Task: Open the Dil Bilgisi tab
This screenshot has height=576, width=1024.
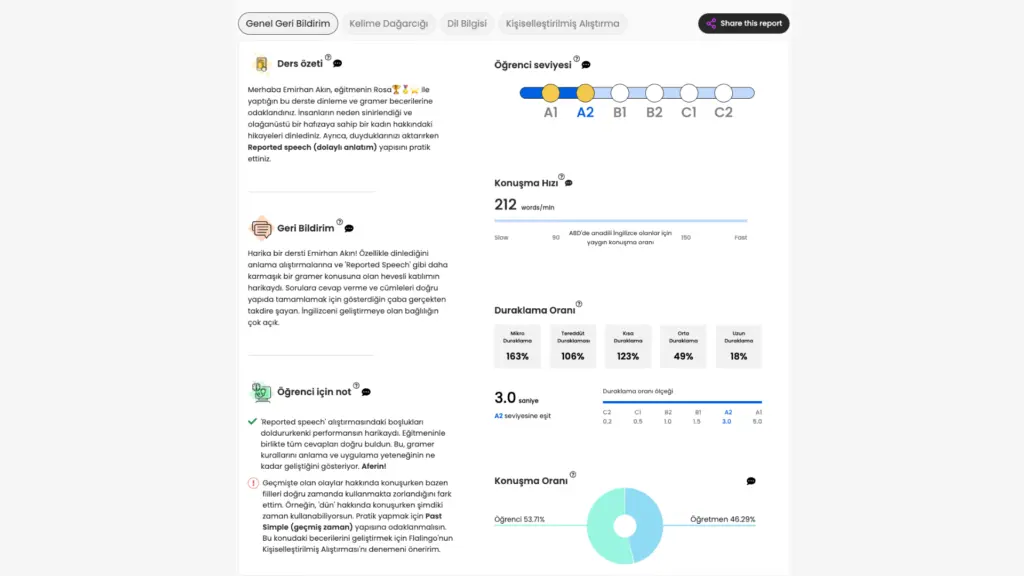Action: 466,23
